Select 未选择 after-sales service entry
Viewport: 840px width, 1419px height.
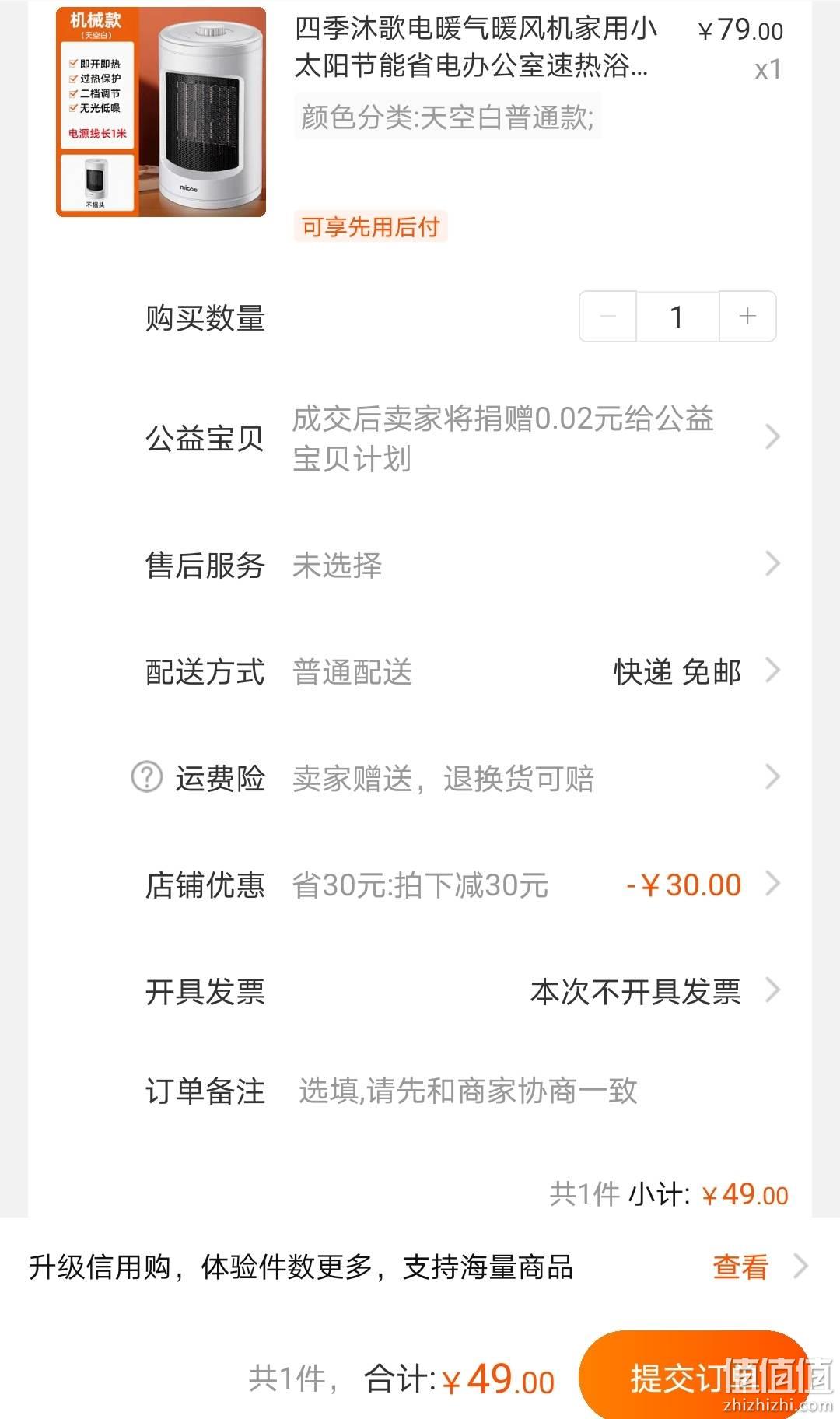[x=337, y=566]
